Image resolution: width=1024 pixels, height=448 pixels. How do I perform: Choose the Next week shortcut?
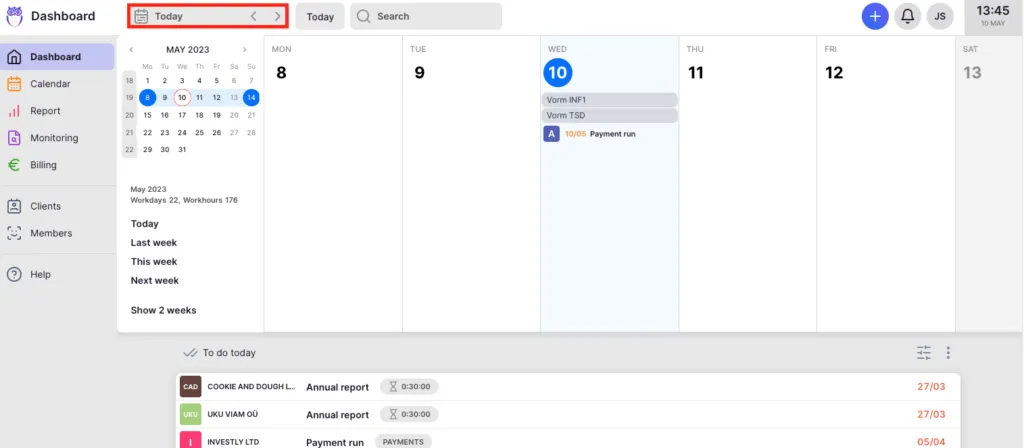(x=155, y=280)
